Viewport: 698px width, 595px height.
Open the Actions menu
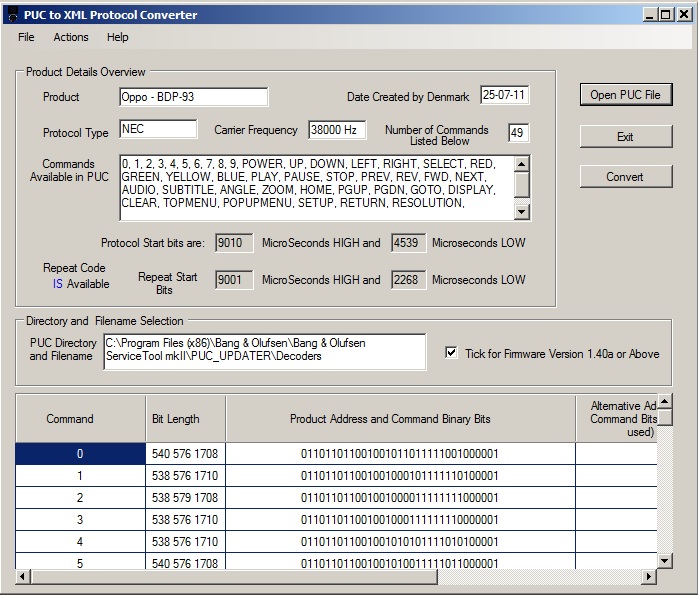(x=71, y=37)
